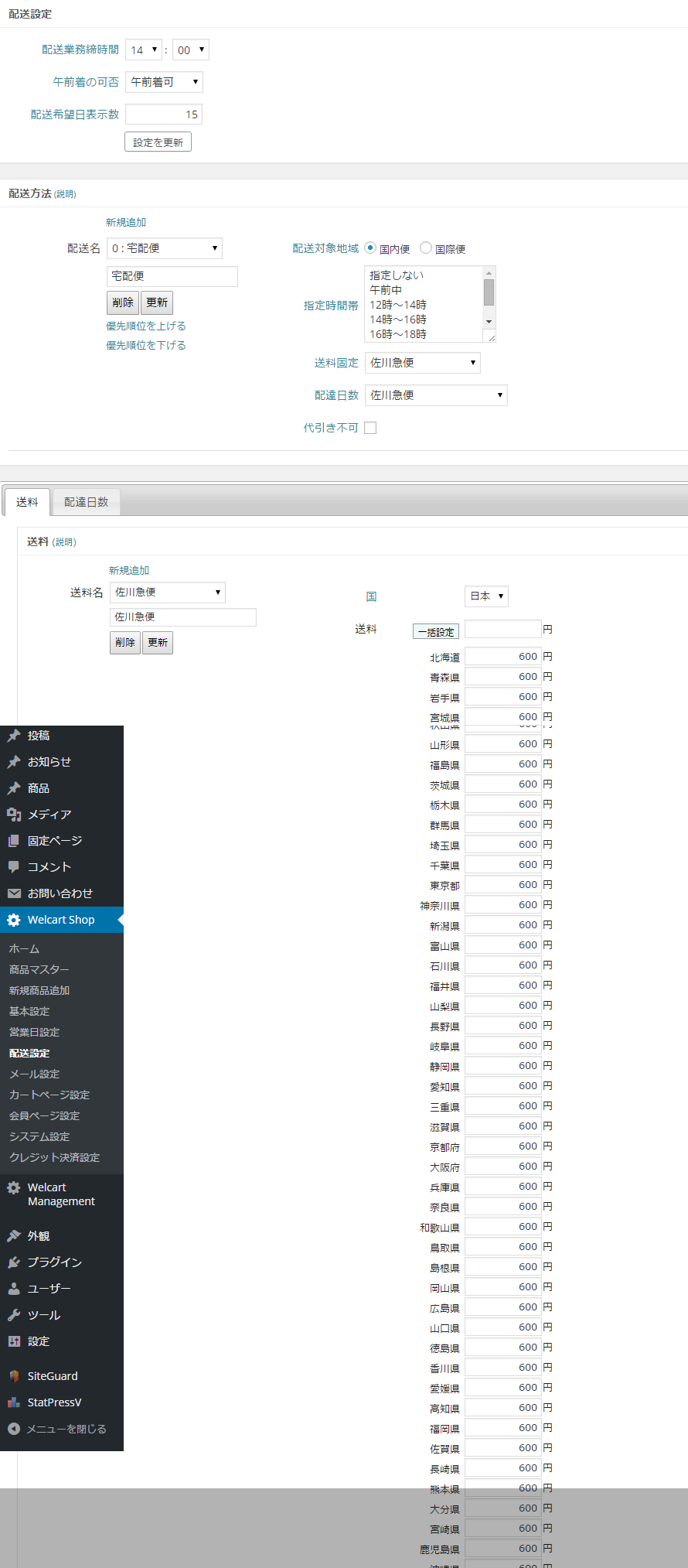Screen dimensions: 688x1568
Task: Open カートページ設定 in the submenu
Action: coord(49,1095)
